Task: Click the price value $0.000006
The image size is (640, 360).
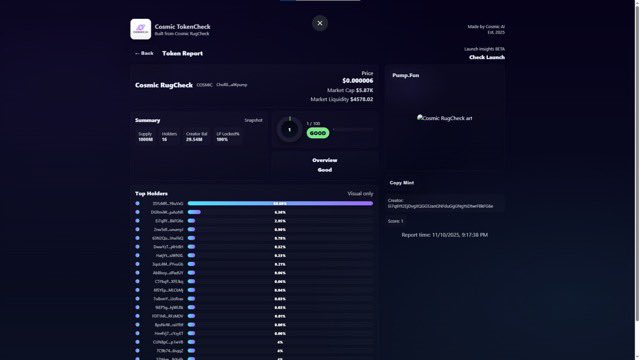Action: pyautogui.click(x=358, y=81)
